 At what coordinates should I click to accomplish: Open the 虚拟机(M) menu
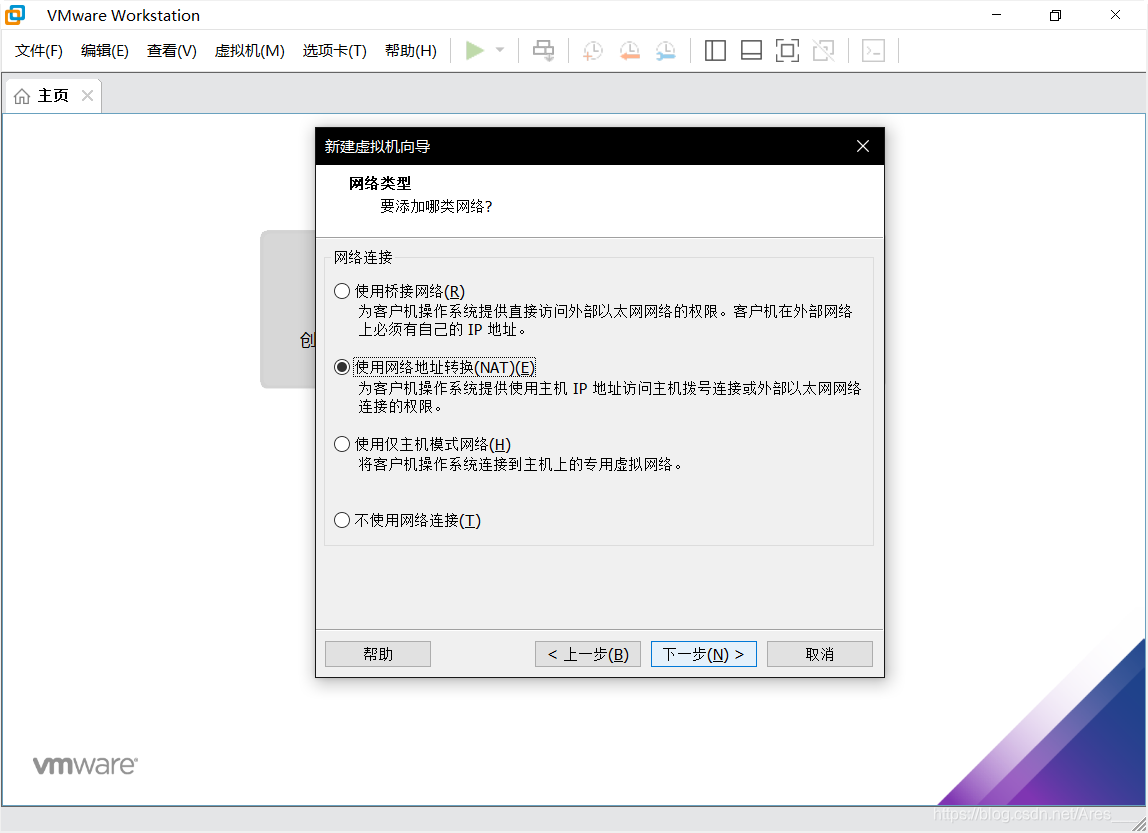(250, 51)
